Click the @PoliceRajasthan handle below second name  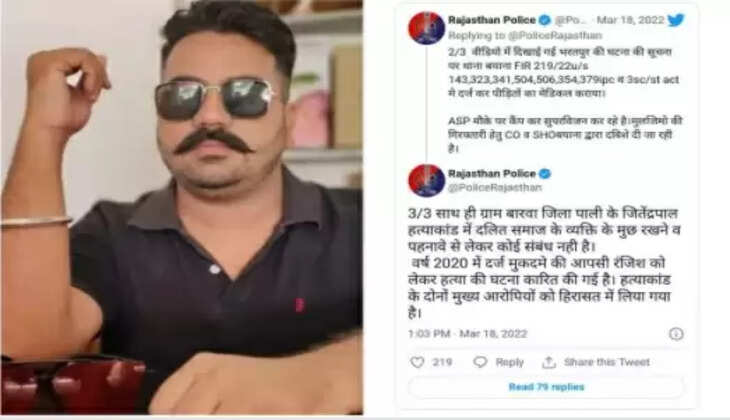point(494,188)
